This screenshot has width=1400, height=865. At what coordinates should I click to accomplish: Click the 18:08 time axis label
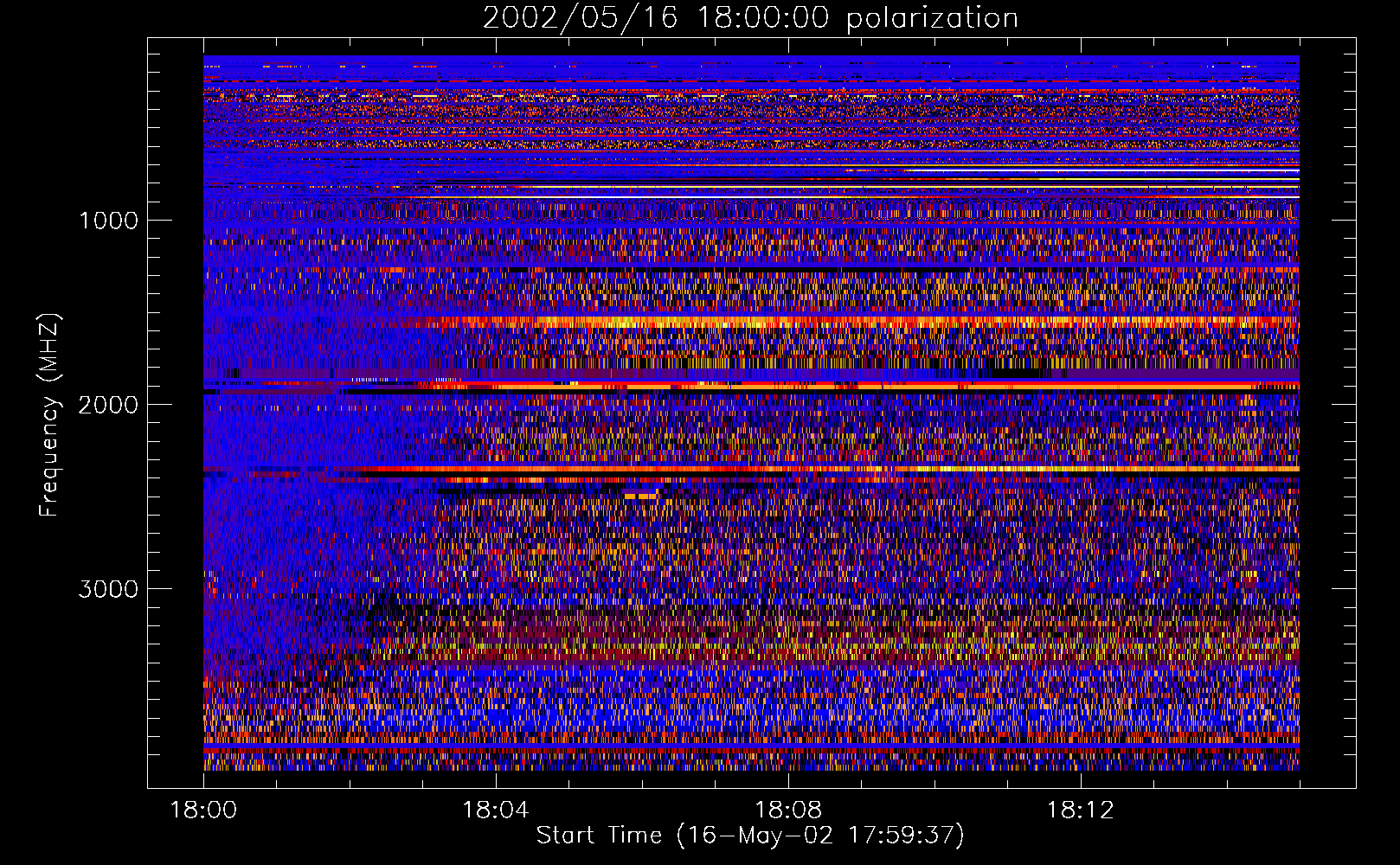787,811
